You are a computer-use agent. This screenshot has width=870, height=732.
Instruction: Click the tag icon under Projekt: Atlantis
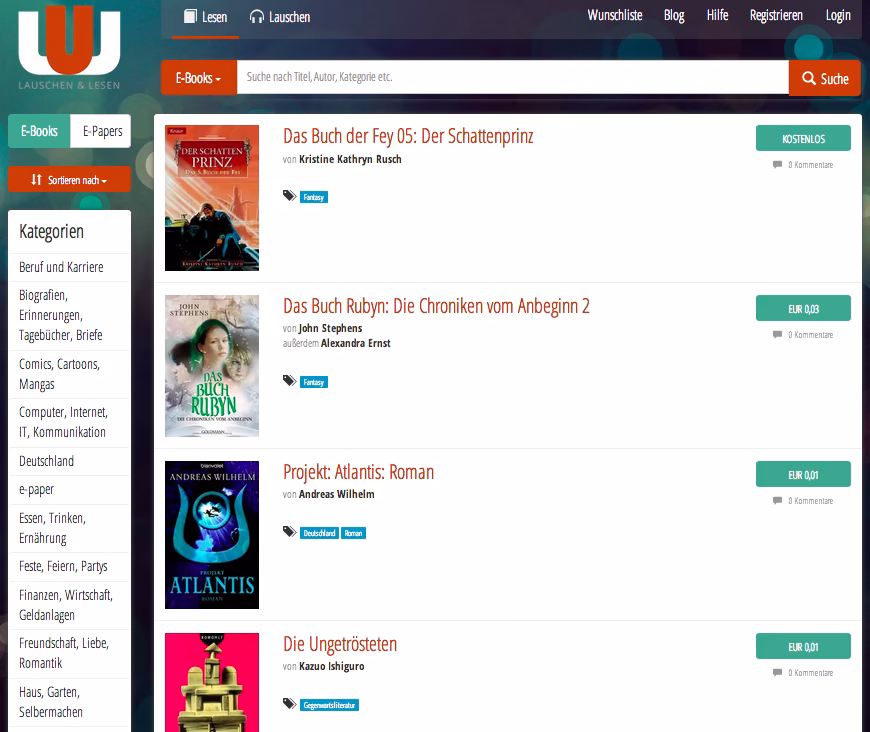coord(289,533)
